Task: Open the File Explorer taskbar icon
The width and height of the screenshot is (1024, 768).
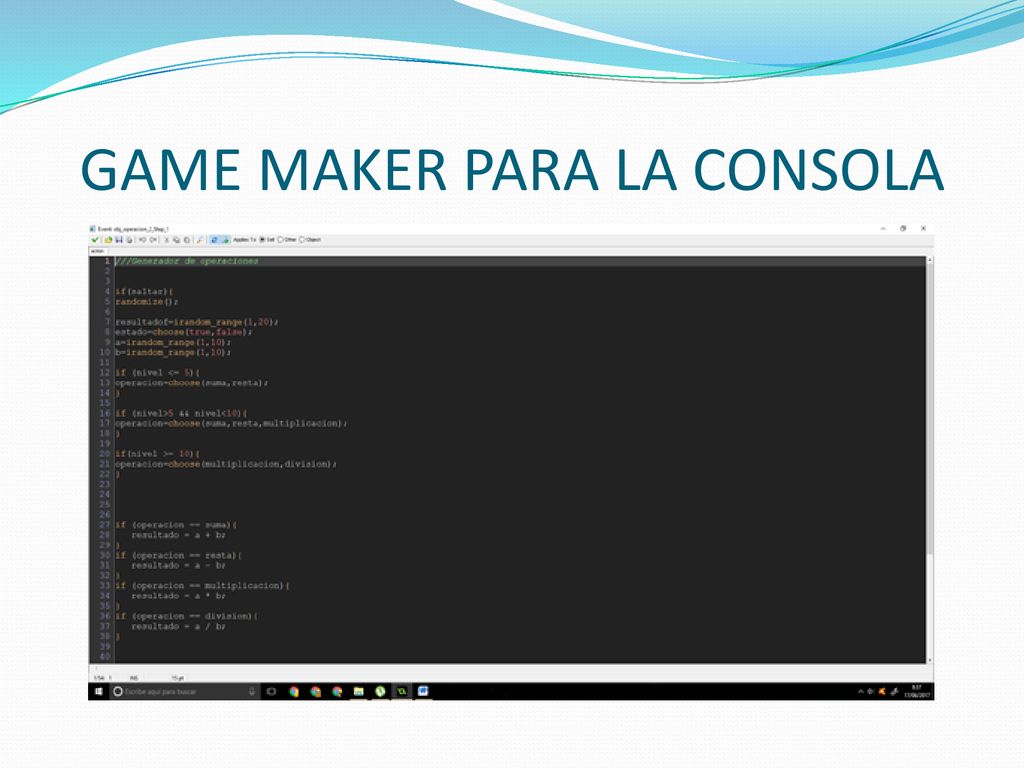Action: (x=359, y=692)
